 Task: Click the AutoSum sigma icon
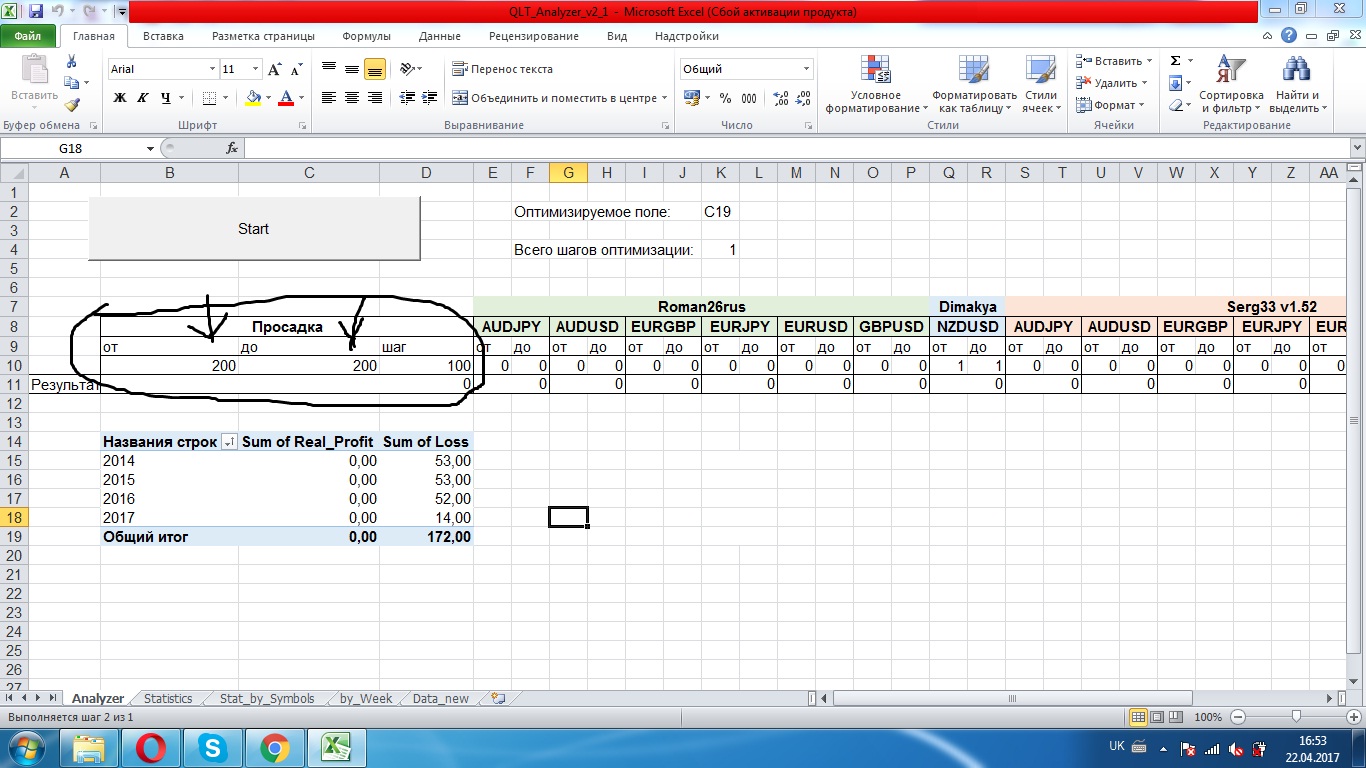click(1176, 61)
